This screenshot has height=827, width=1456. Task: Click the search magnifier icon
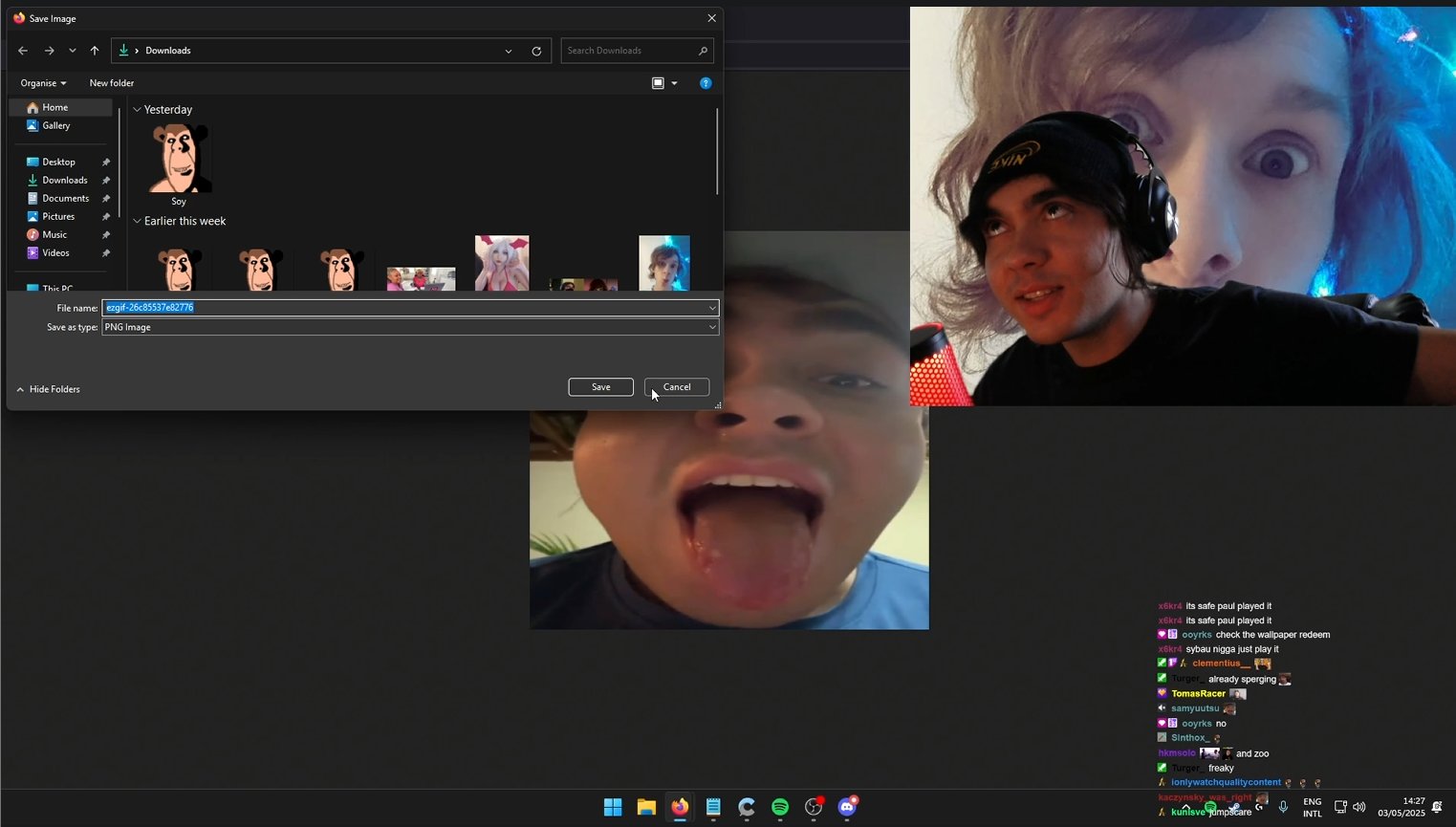click(703, 51)
